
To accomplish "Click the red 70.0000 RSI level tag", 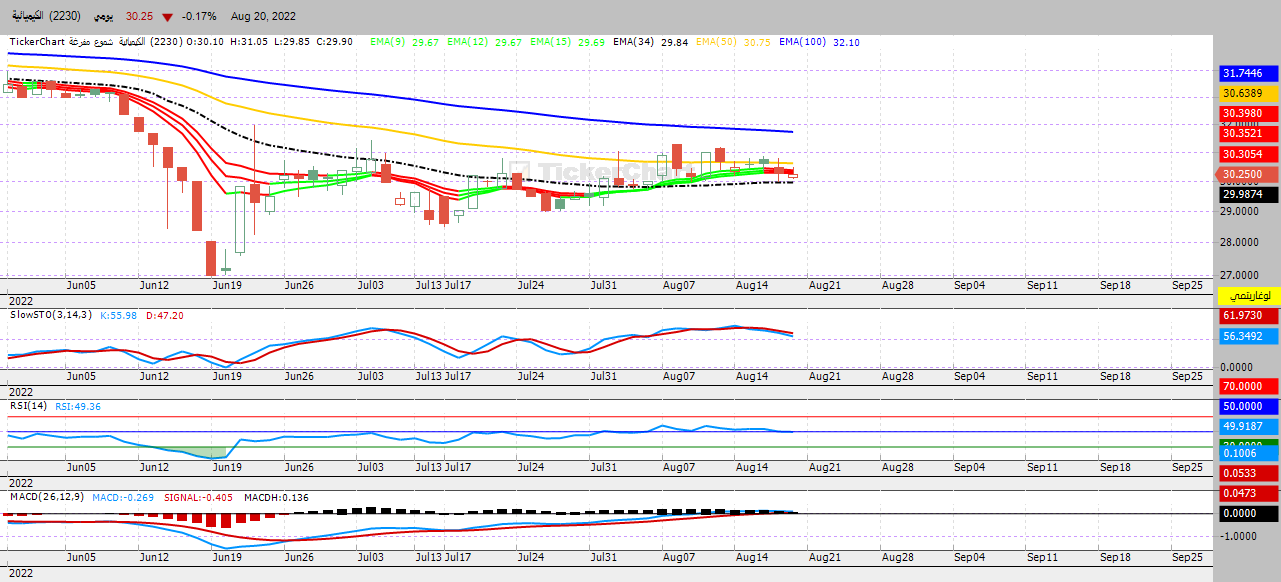I will tap(1249, 386).
